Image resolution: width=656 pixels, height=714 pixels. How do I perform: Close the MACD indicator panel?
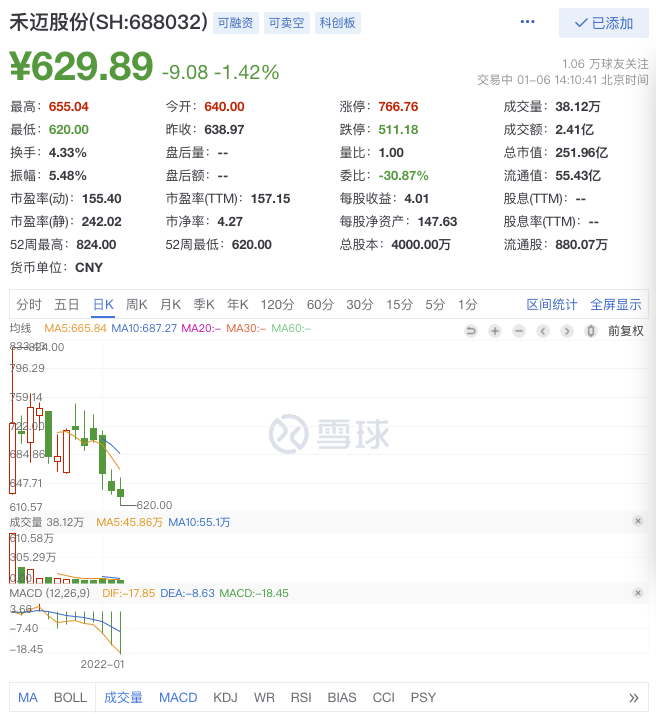[x=638, y=593]
